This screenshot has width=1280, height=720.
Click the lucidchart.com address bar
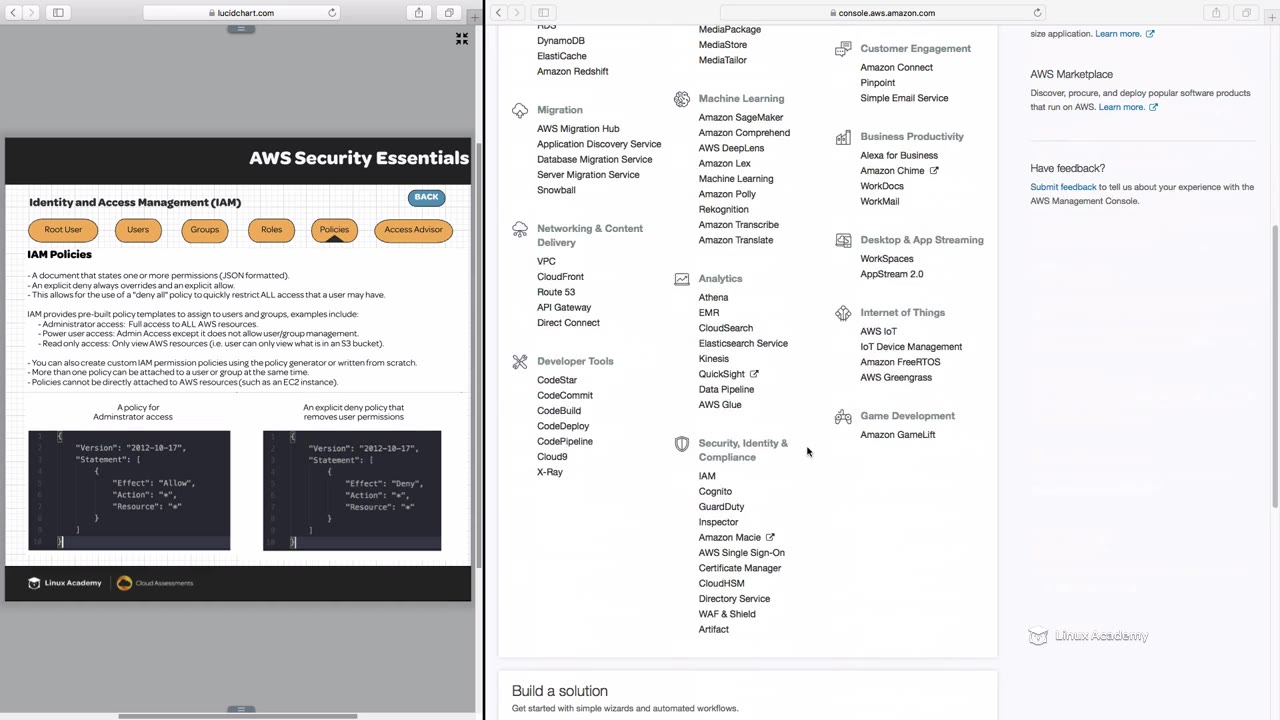pos(240,13)
